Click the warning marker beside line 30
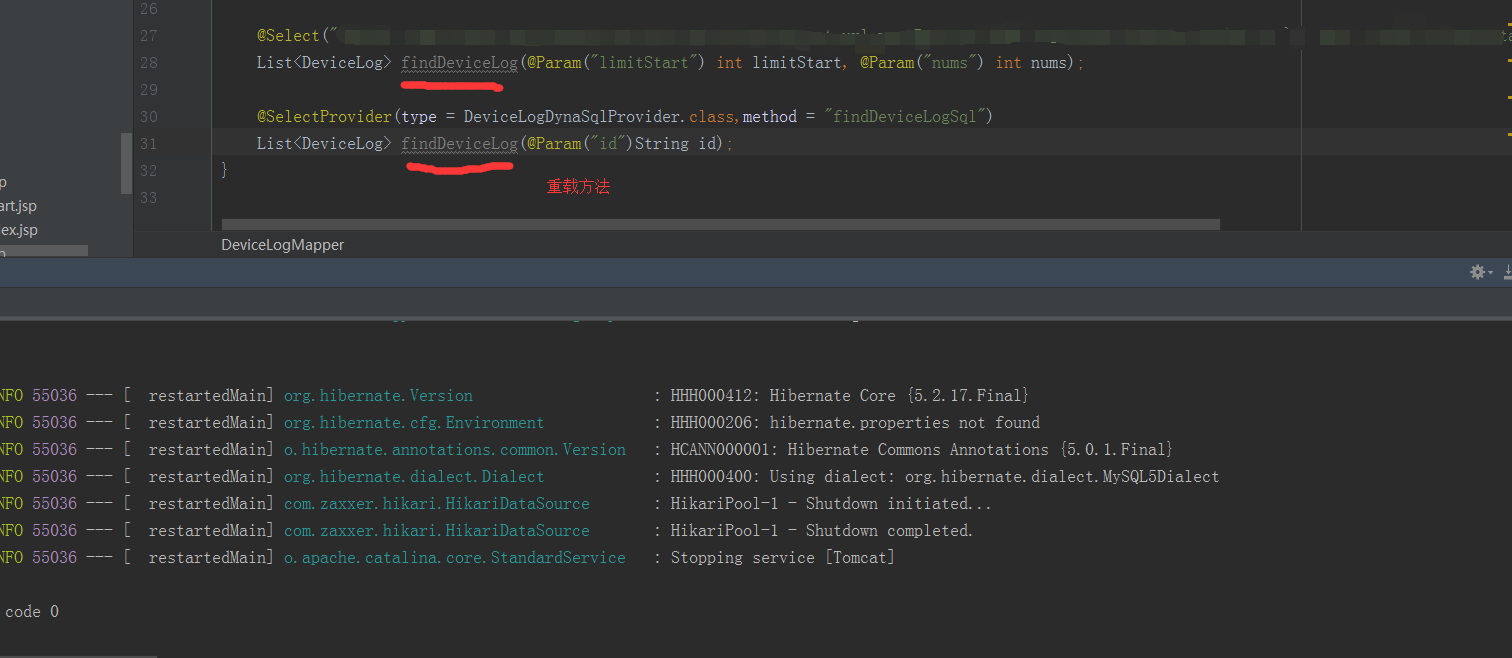 pos(1507,97)
